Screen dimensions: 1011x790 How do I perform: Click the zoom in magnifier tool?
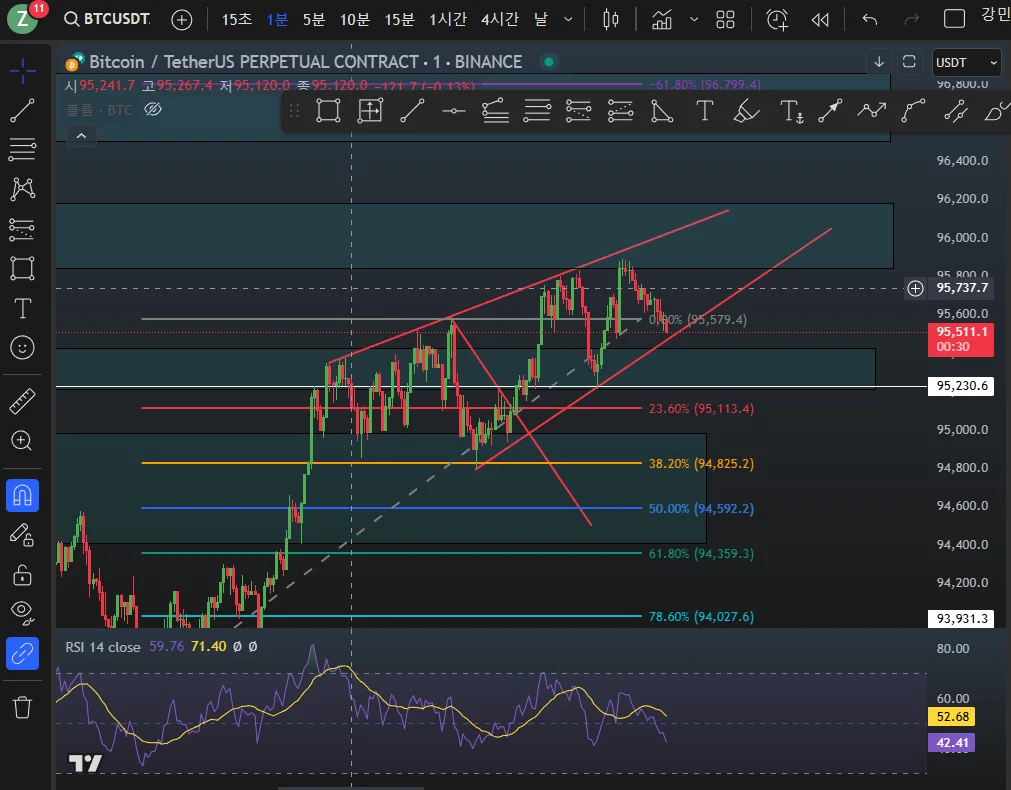[22, 440]
